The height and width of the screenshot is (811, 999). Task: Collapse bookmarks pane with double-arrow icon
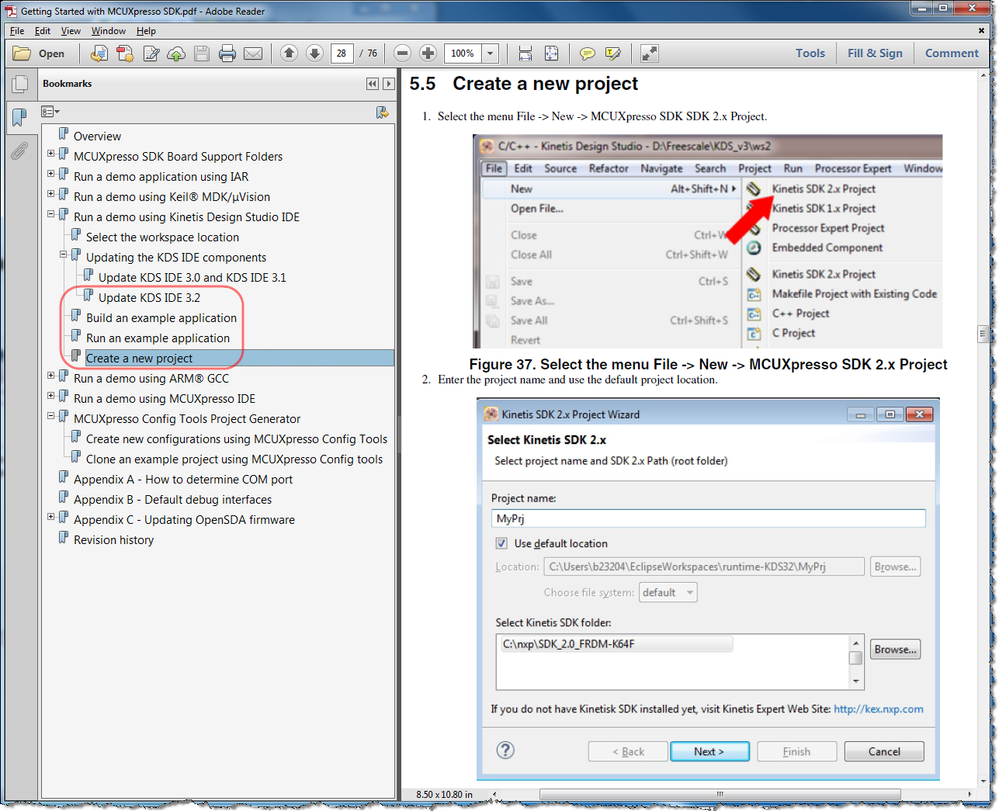pos(373,83)
